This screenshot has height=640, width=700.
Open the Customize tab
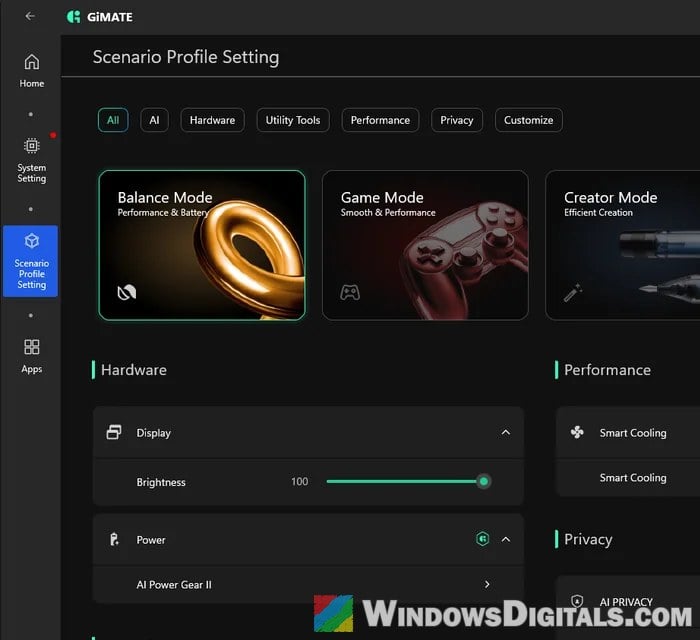coord(529,120)
